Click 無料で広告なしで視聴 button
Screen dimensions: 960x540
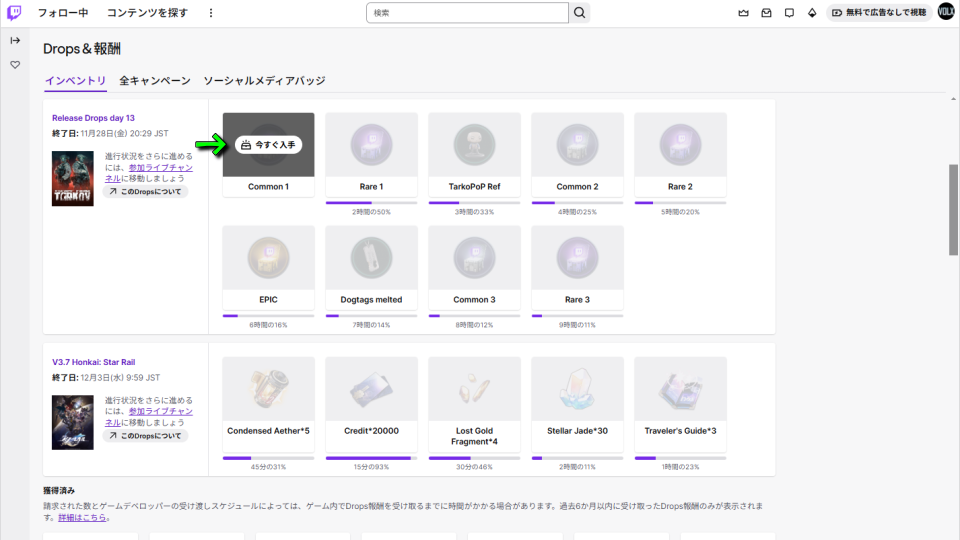(x=879, y=12)
